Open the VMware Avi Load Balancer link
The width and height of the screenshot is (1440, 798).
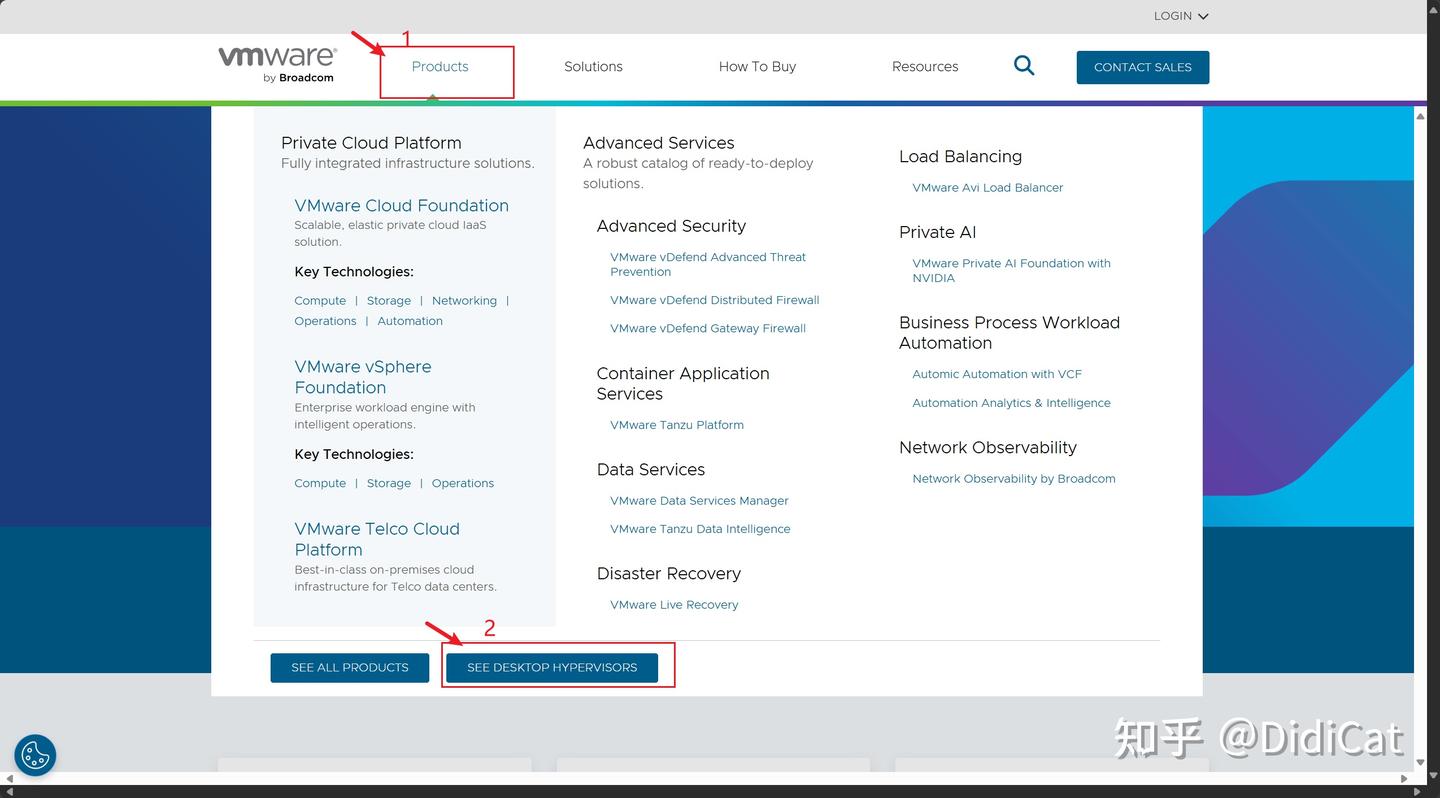988,188
